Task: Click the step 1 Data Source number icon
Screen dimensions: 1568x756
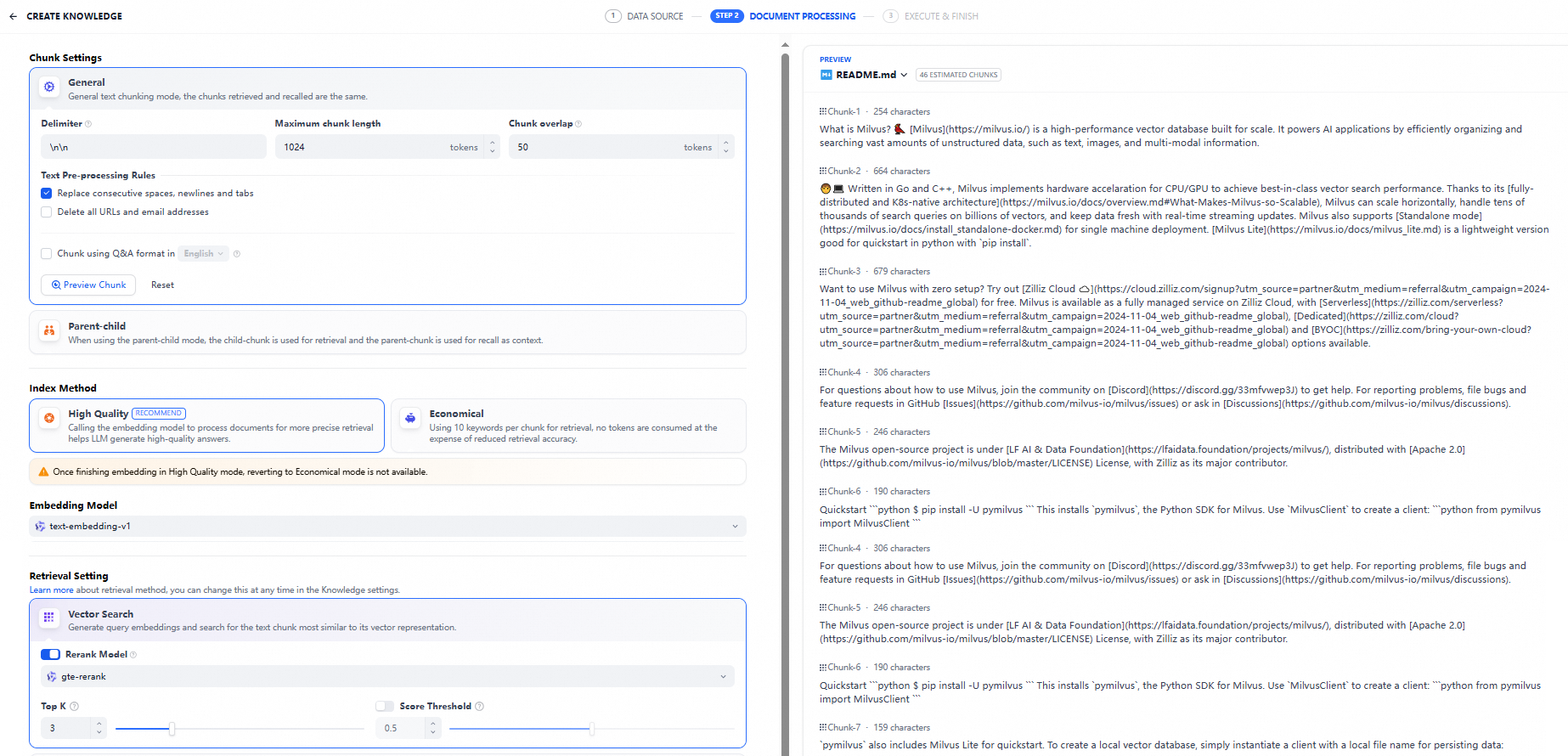Action: [x=613, y=16]
